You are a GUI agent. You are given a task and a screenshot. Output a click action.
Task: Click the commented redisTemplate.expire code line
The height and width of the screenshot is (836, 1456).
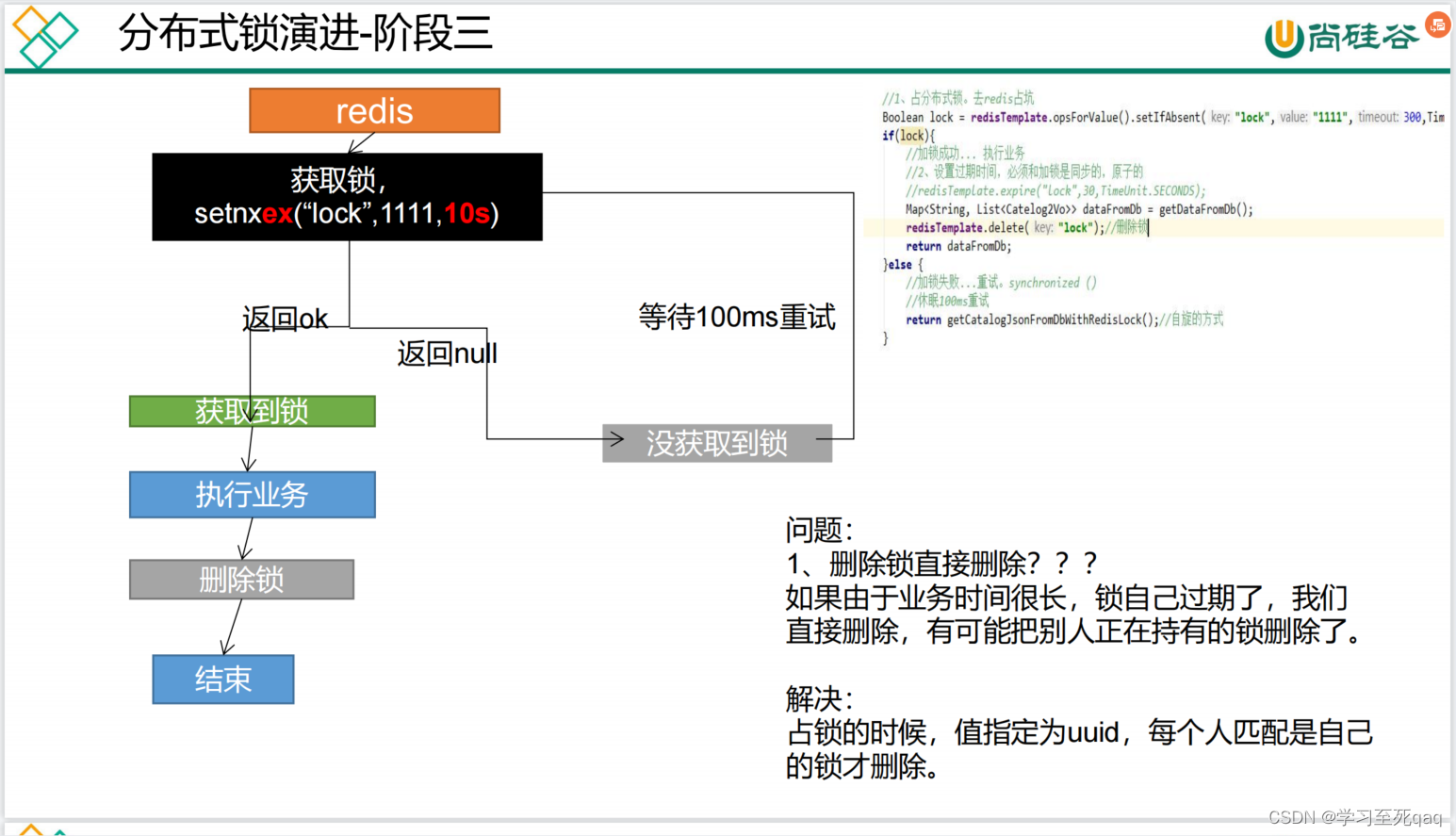click(1055, 190)
